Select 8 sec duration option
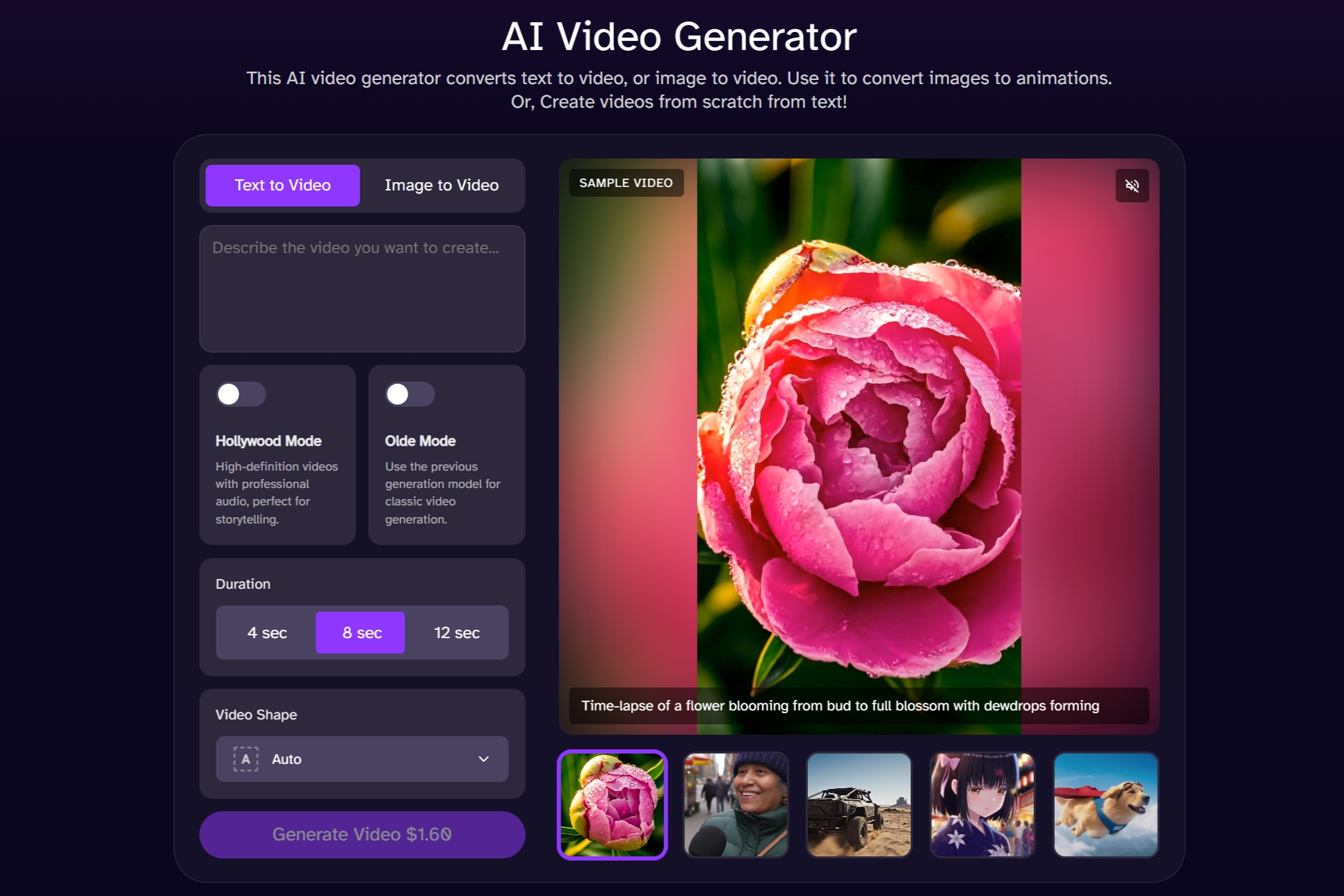The width and height of the screenshot is (1344, 896). tap(361, 633)
